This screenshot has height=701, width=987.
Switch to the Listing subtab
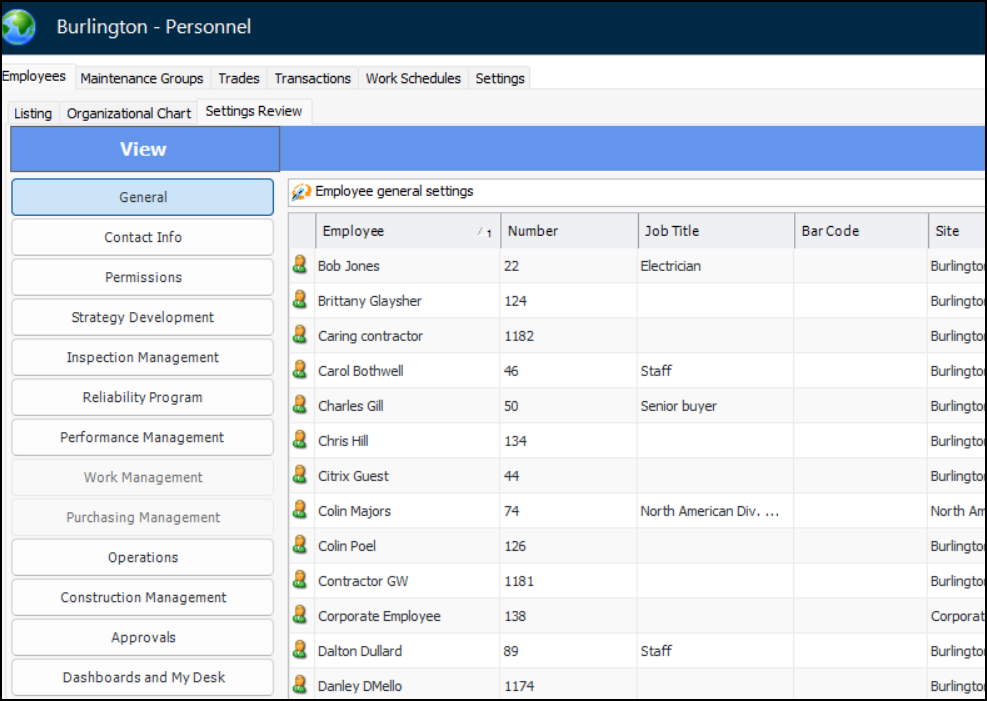pyautogui.click(x=33, y=113)
